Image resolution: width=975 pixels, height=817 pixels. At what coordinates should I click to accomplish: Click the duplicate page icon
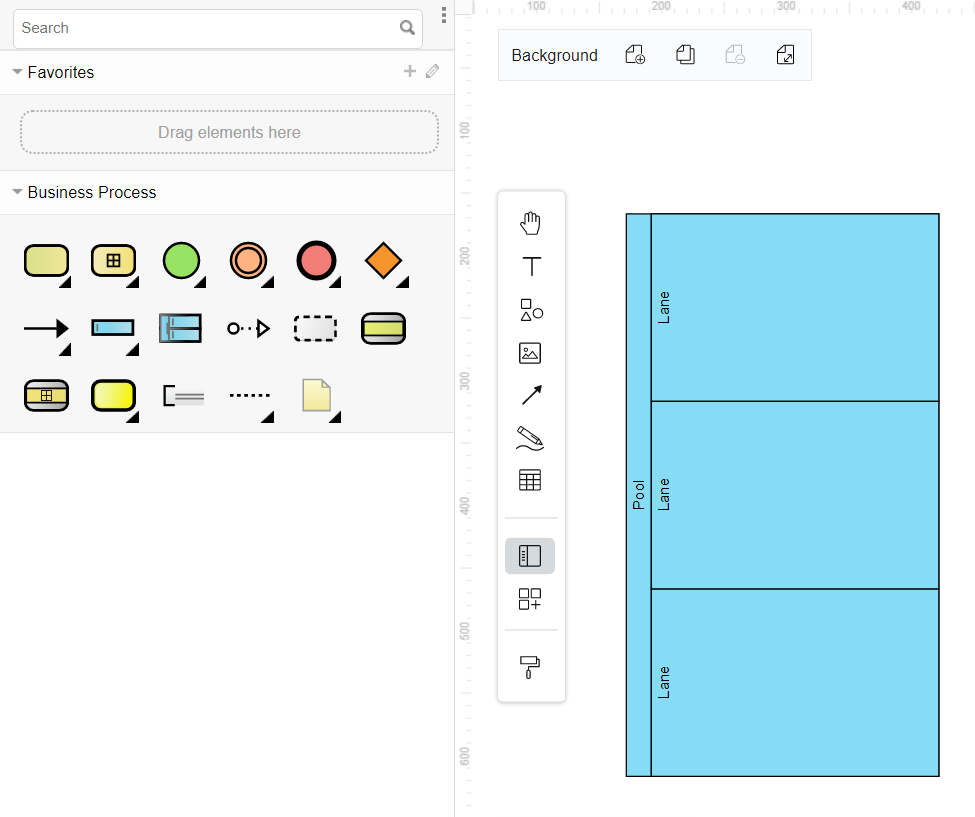tap(685, 55)
